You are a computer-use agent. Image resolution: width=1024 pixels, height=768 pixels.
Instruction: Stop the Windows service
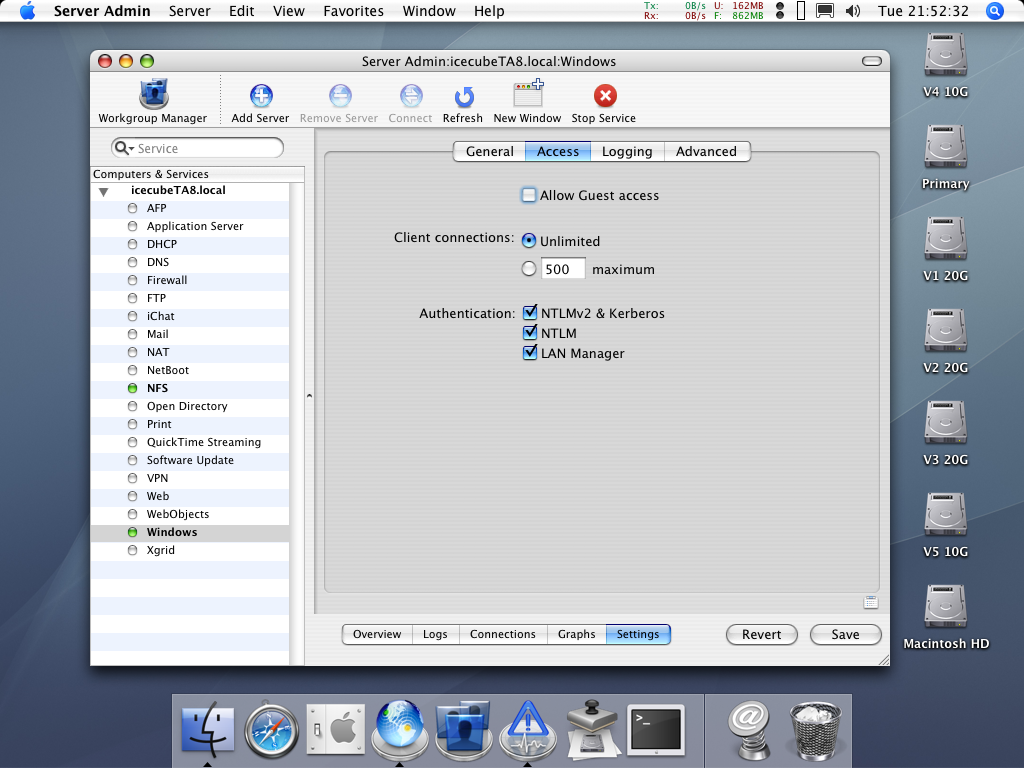click(605, 95)
